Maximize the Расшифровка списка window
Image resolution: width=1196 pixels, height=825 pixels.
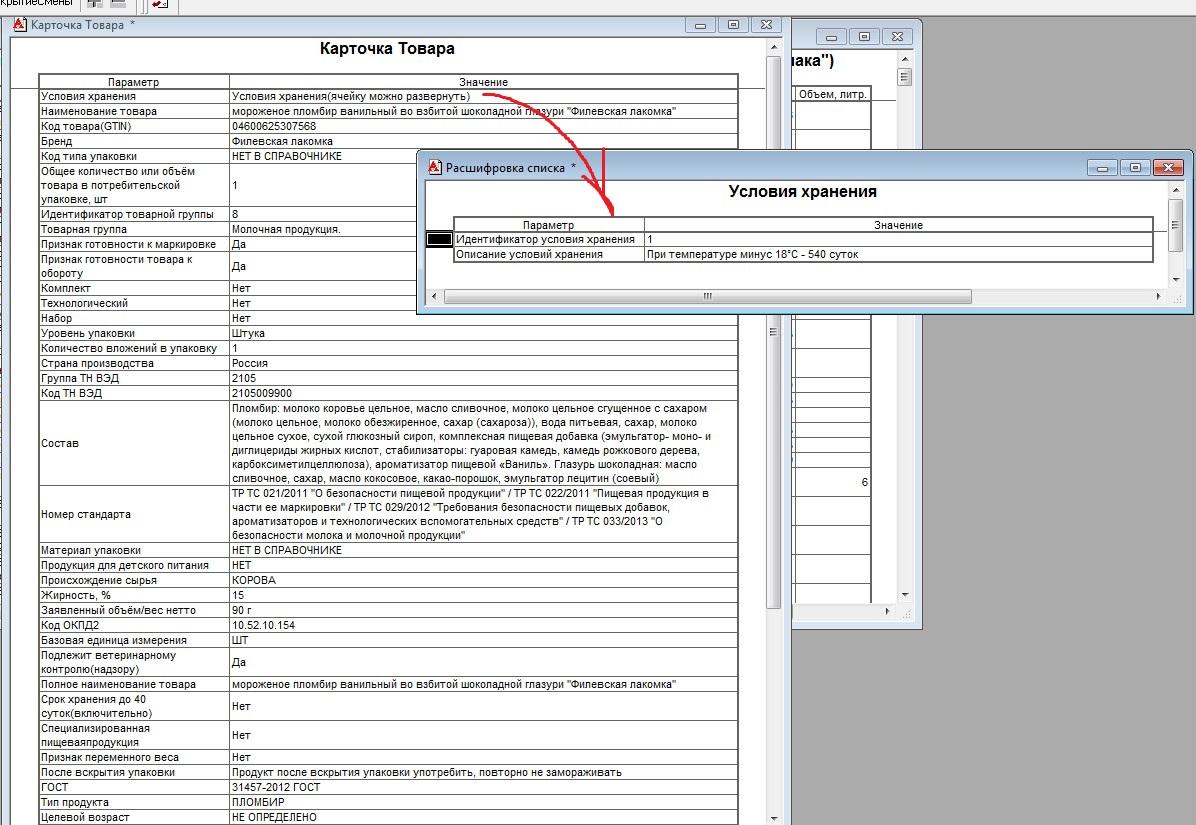coord(1134,167)
